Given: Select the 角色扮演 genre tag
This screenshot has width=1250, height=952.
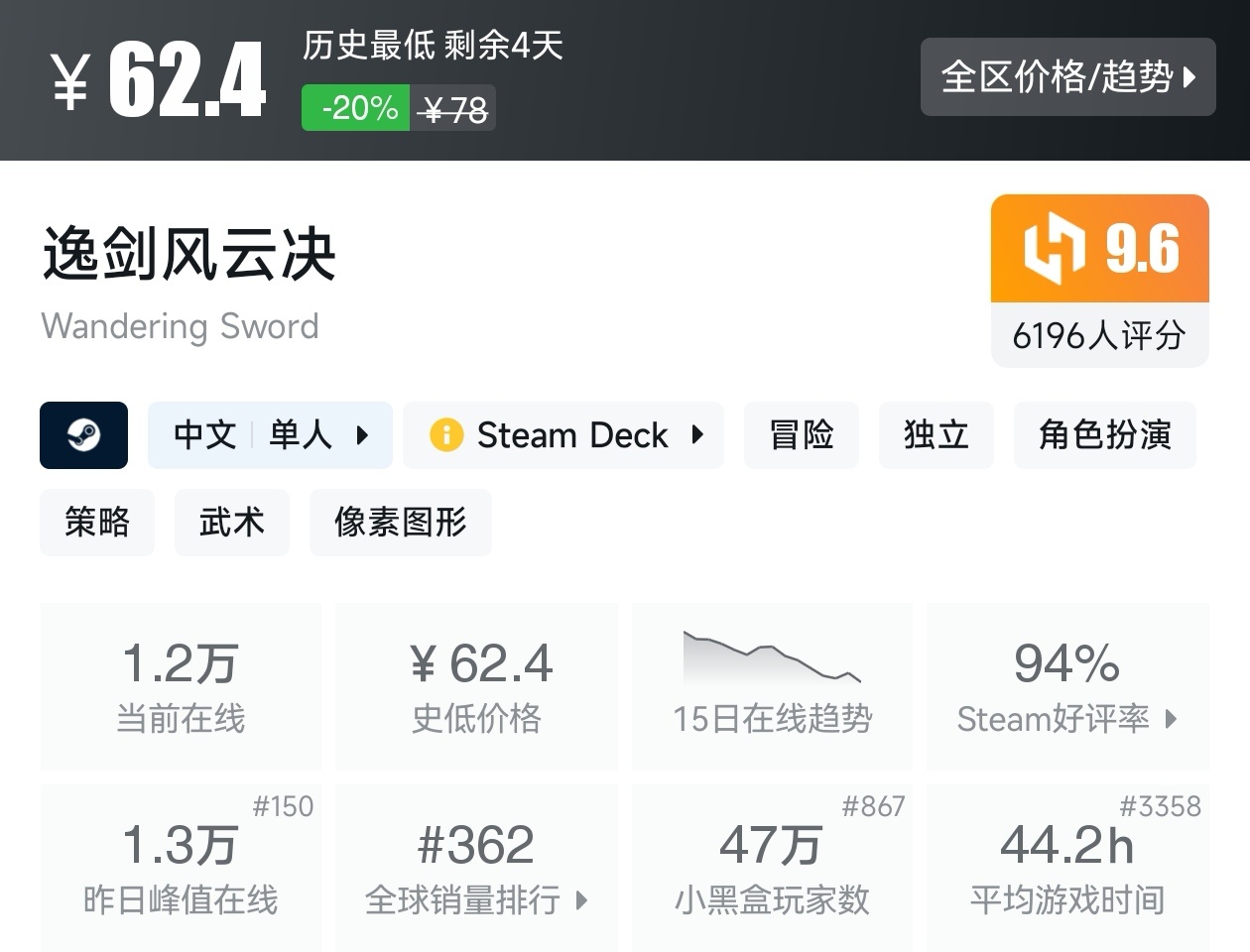Looking at the screenshot, I should tap(1104, 434).
